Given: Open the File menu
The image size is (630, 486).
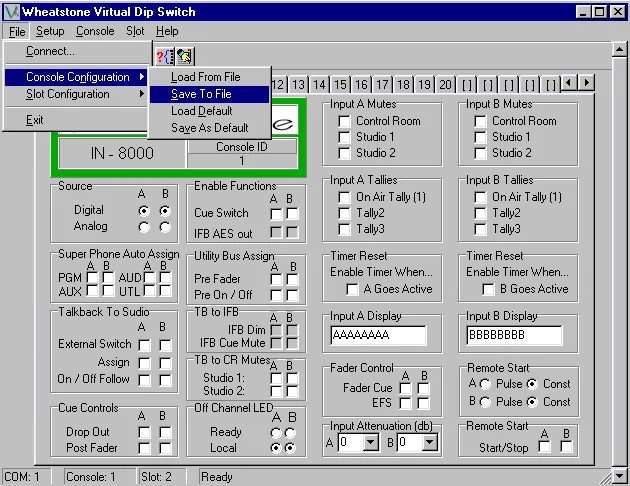Looking at the screenshot, I should tap(17, 31).
